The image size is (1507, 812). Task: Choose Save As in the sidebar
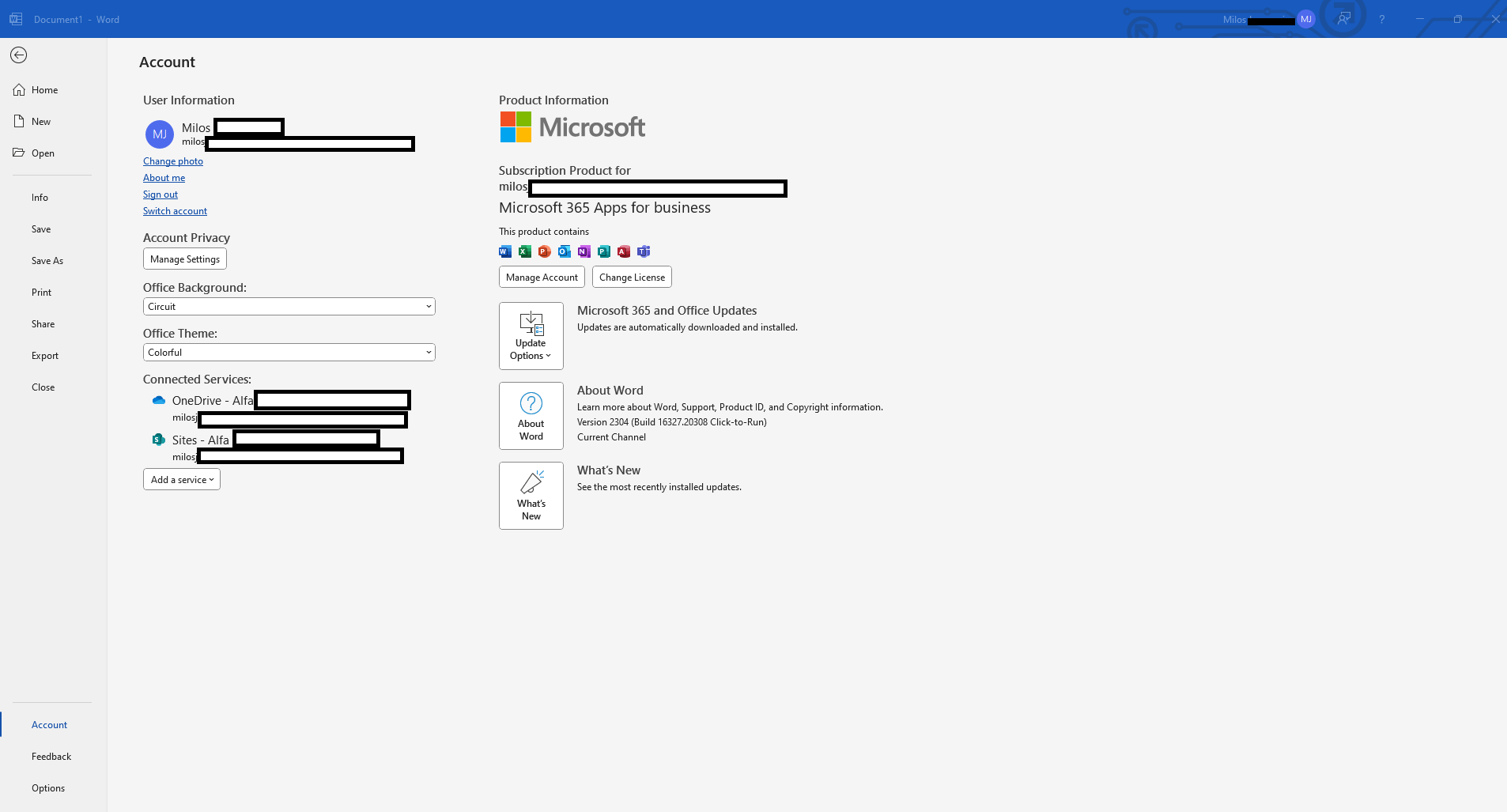[x=47, y=261]
